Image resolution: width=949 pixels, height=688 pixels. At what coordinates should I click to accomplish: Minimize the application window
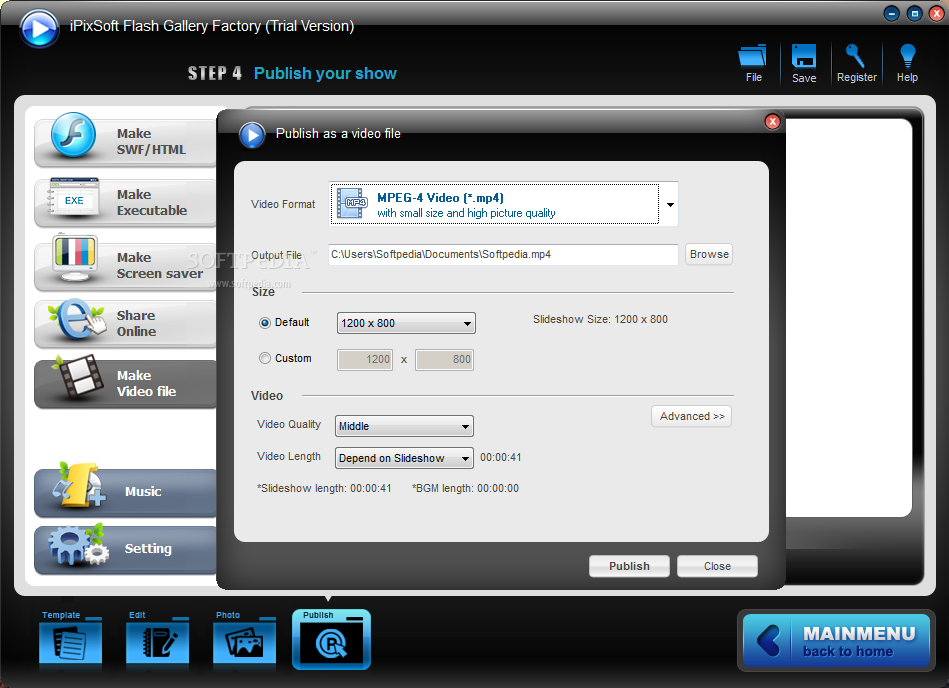[x=892, y=13]
